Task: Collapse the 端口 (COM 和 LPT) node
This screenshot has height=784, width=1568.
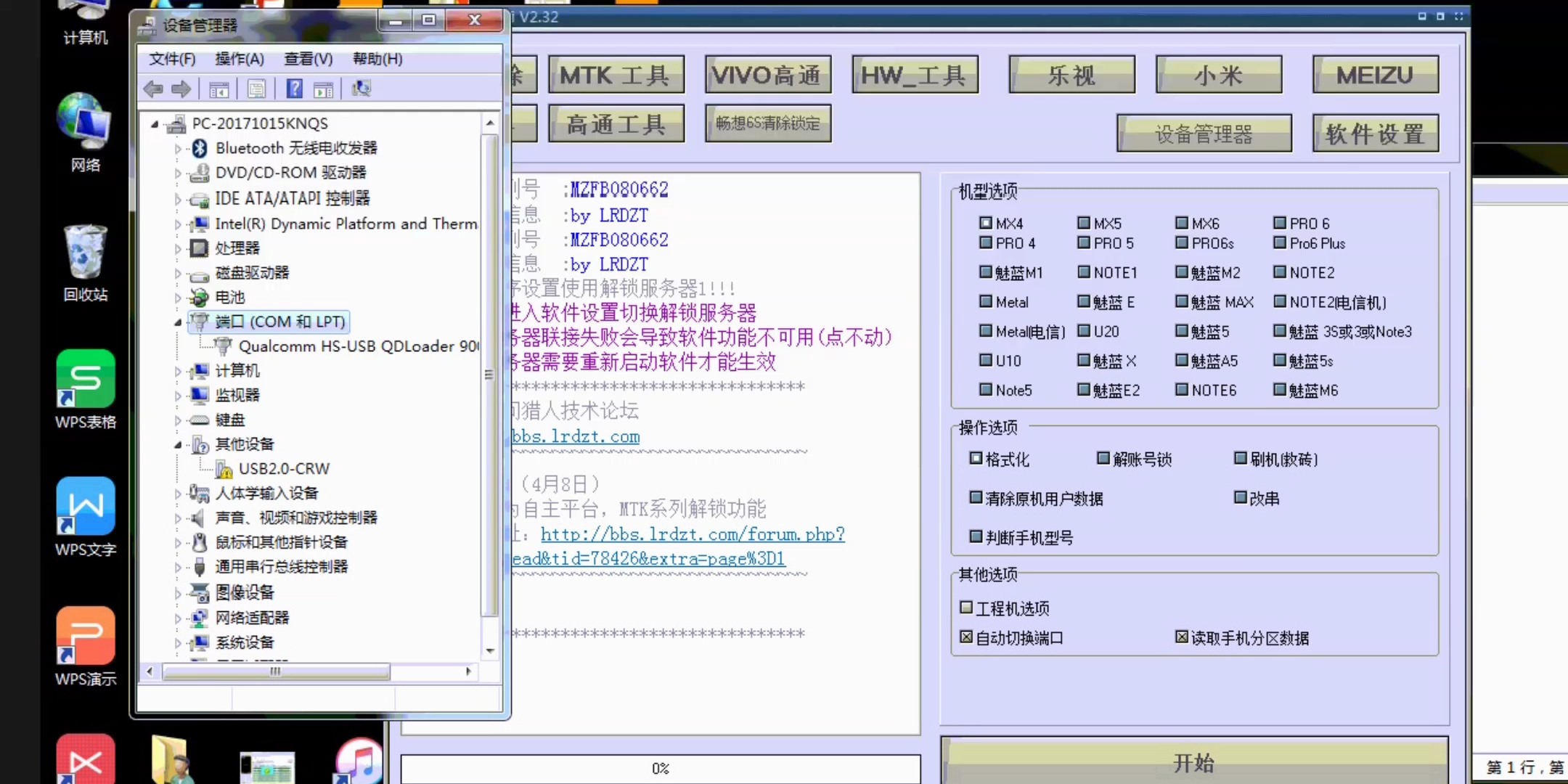Action: 178,322
